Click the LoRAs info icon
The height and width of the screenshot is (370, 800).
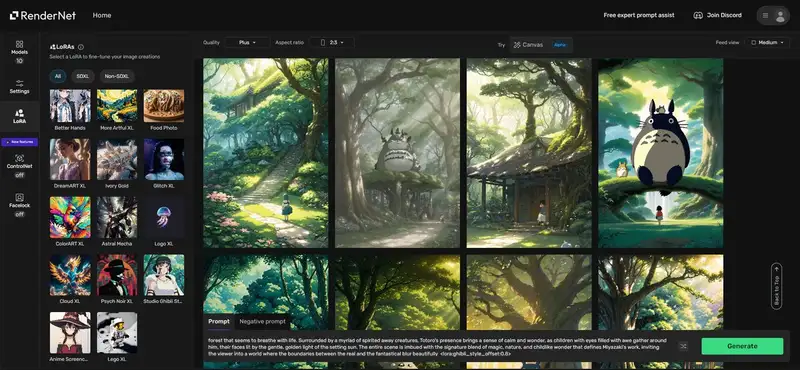click(x=81, y=46)
